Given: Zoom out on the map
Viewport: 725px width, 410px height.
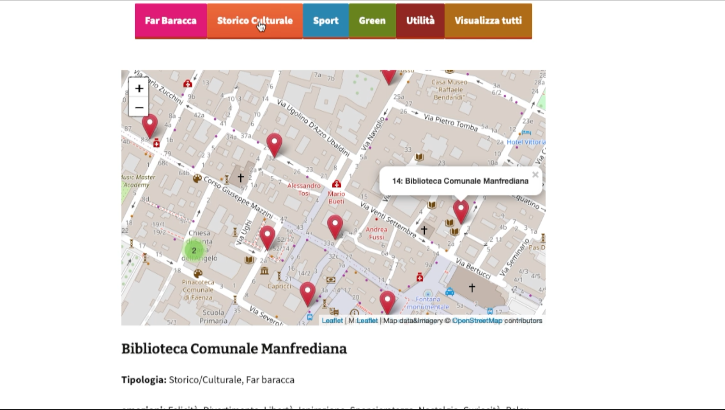Looking at the screenshot, I should tap(139, 107).
